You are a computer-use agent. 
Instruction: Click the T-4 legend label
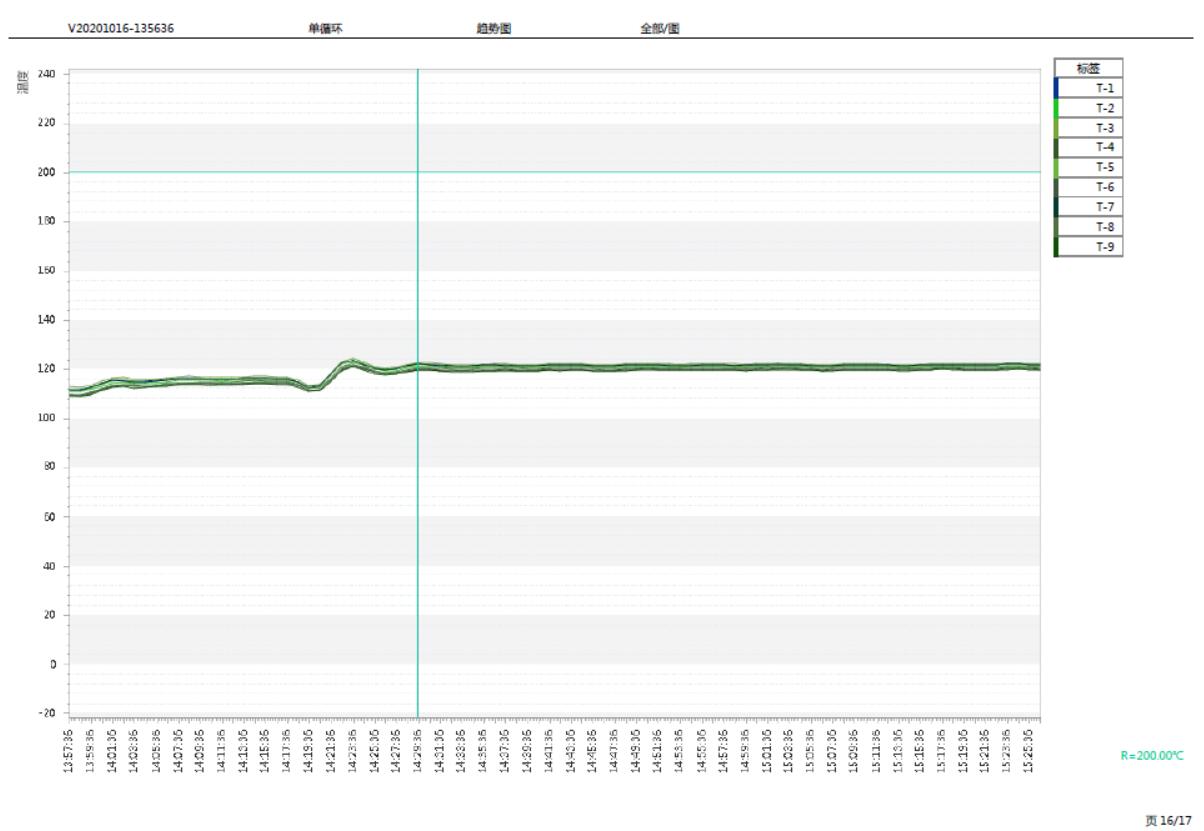[1104, 147]
